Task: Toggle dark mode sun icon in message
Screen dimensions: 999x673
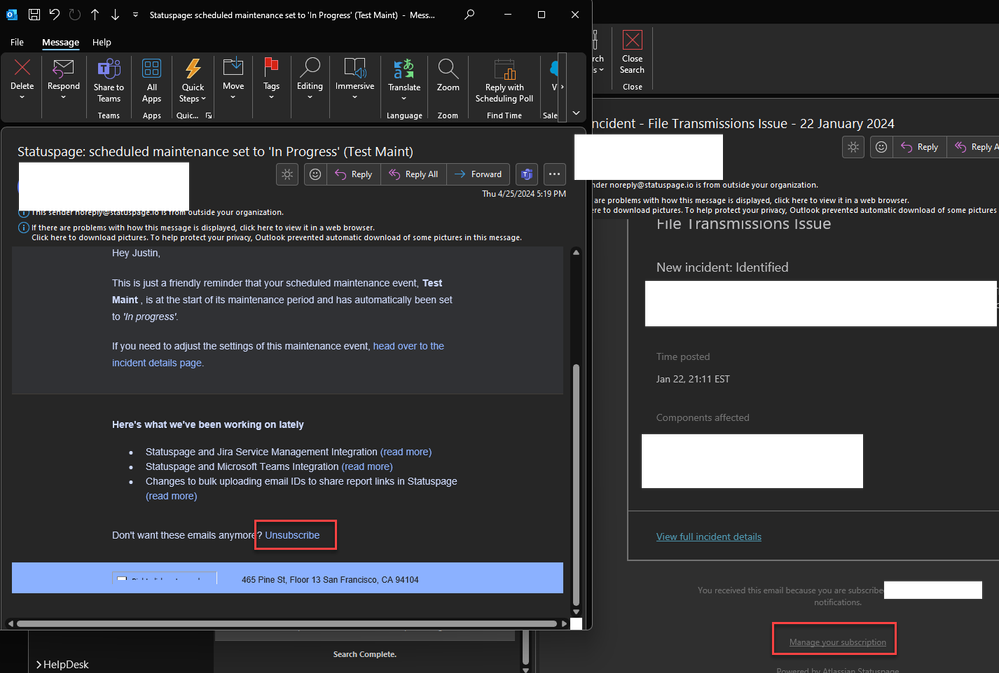Action: [x=287, y=174]
